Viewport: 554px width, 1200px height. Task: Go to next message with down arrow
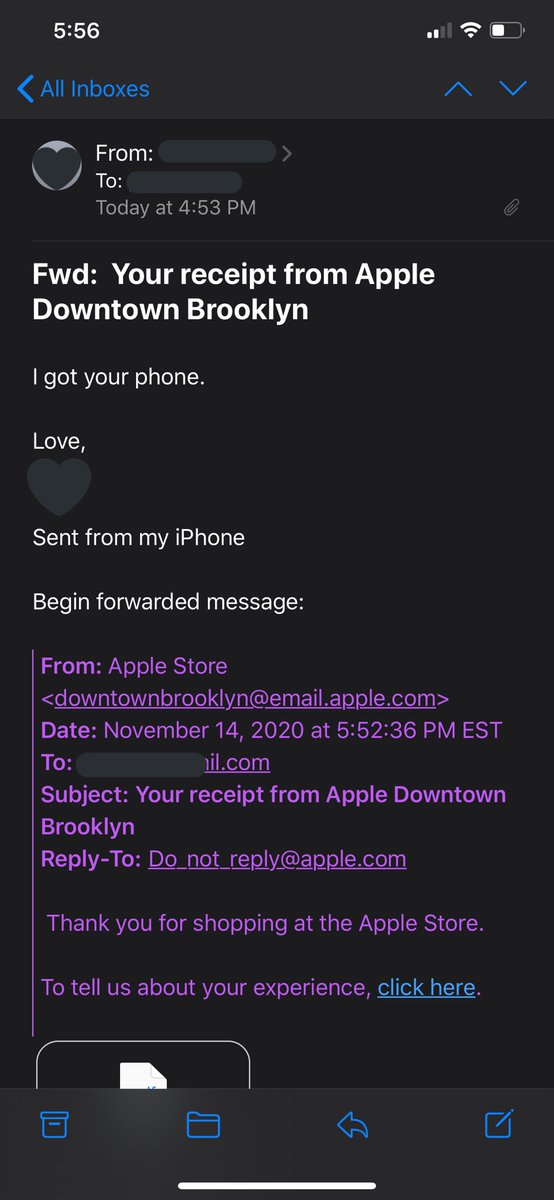513,89
